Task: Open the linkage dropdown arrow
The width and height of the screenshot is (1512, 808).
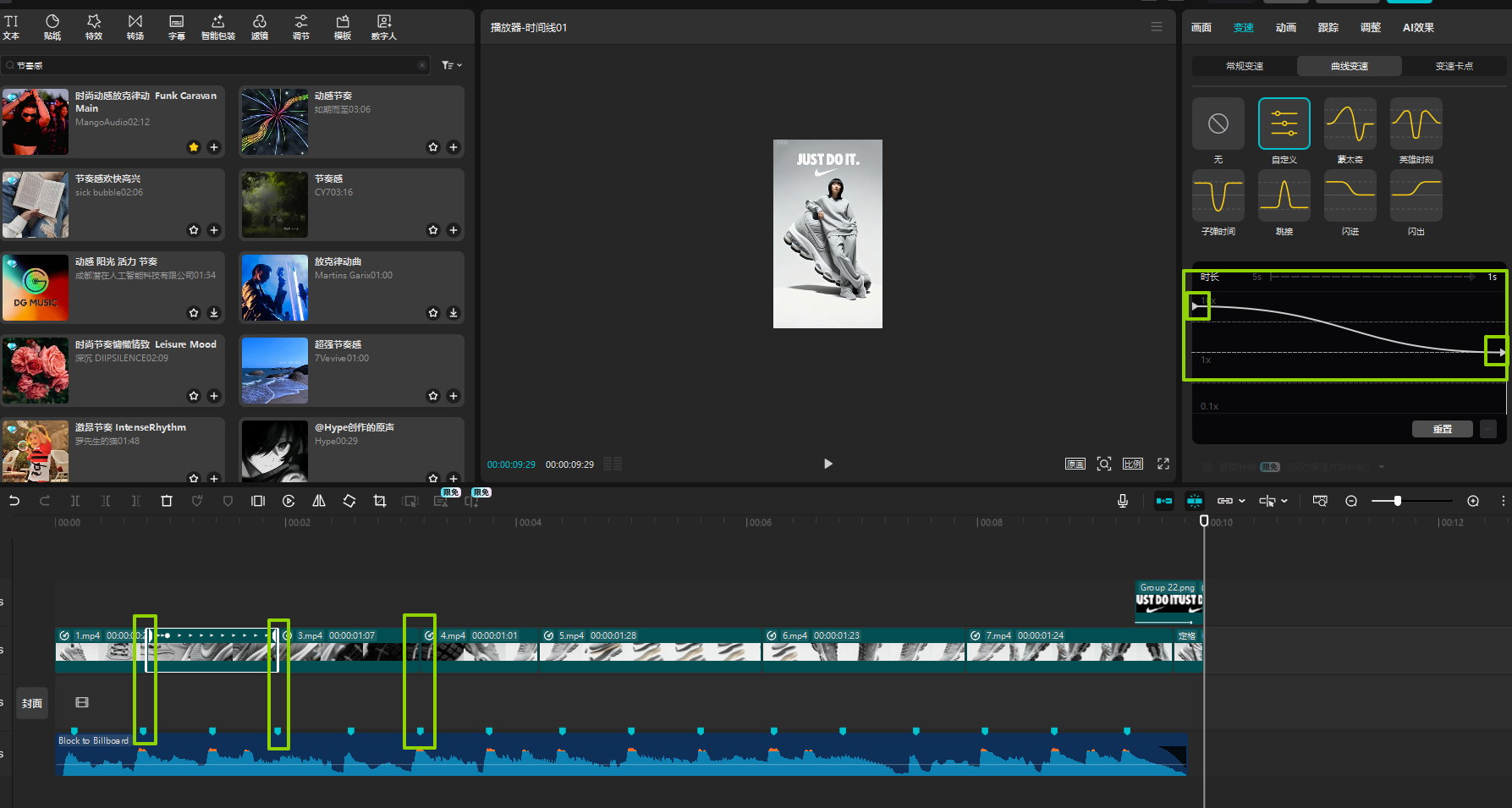Action: pos(1242,501)
